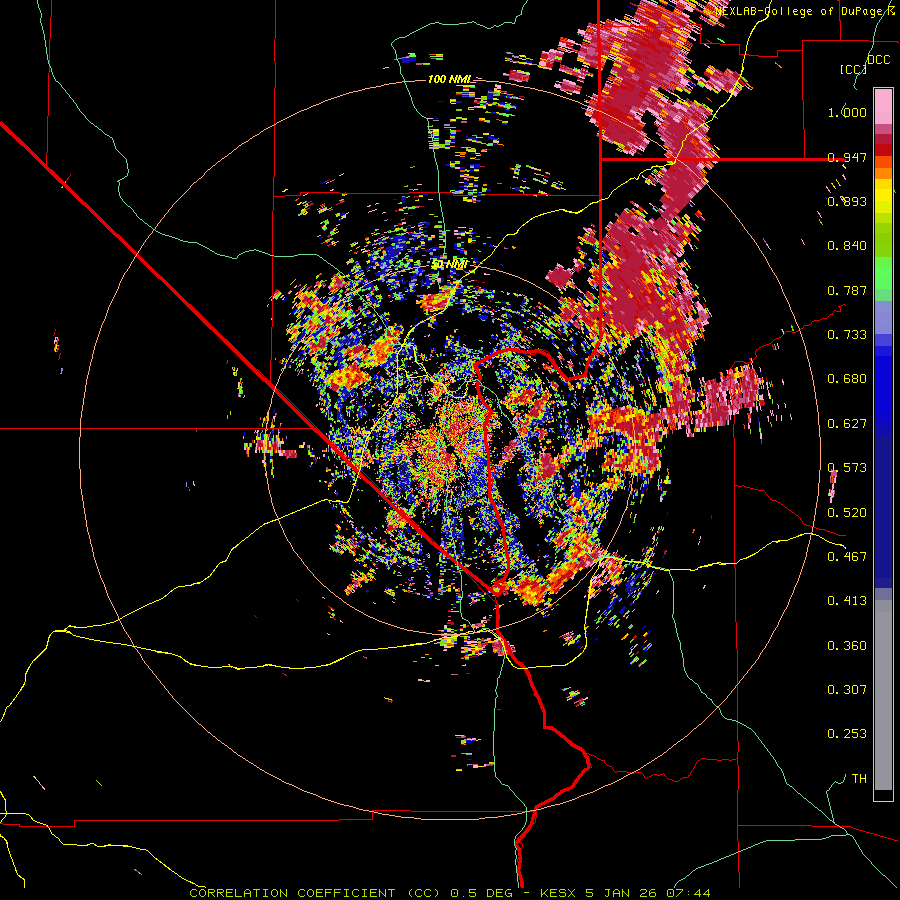Image resolution: width=900 pixels, height=900 pixels.
Task: Click the [CC] legend unit label
Action: coord(852,69)
